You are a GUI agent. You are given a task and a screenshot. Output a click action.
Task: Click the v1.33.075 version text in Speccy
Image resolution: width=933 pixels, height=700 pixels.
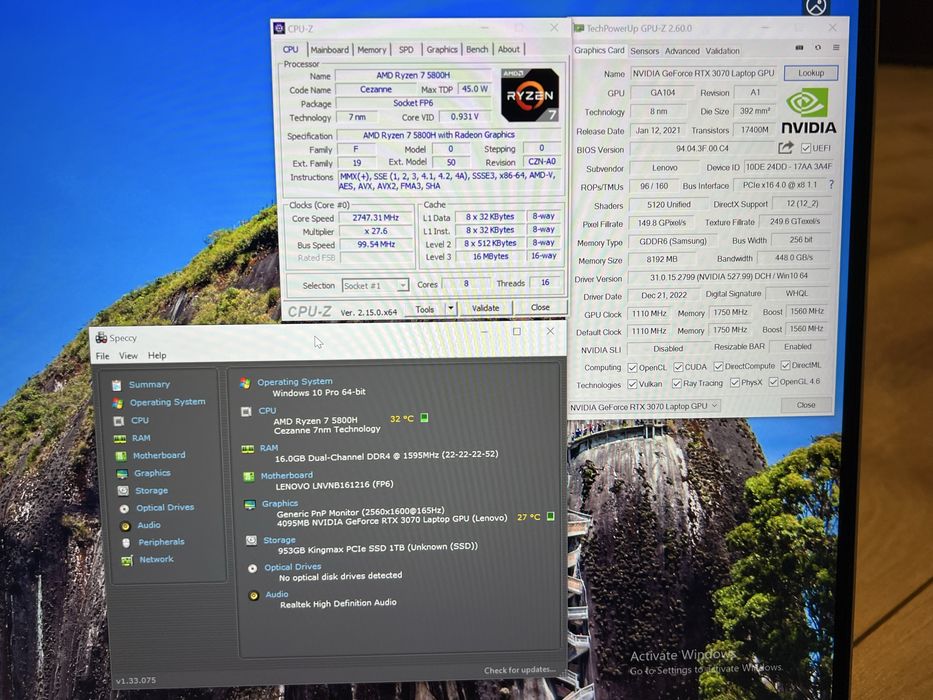click(136, 680)
